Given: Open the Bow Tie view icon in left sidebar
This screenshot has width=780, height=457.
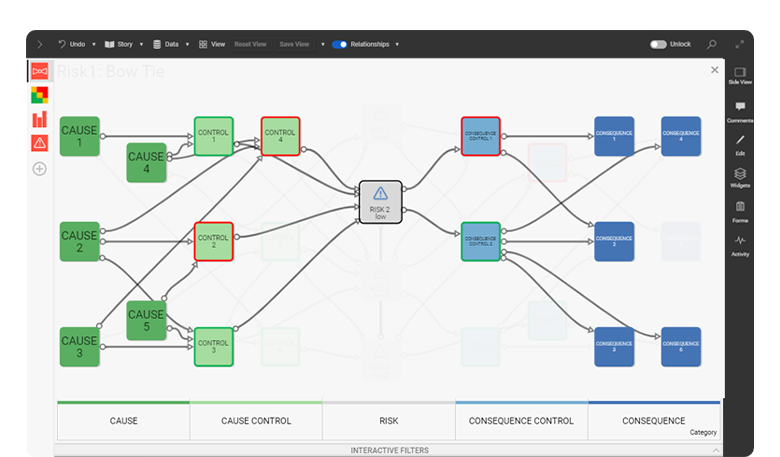Looking at the screenshot, I should pos(40,72).
